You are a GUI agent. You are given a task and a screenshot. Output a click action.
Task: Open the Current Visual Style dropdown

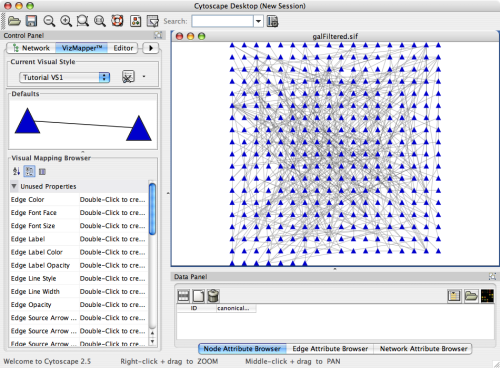click(65, 77)
